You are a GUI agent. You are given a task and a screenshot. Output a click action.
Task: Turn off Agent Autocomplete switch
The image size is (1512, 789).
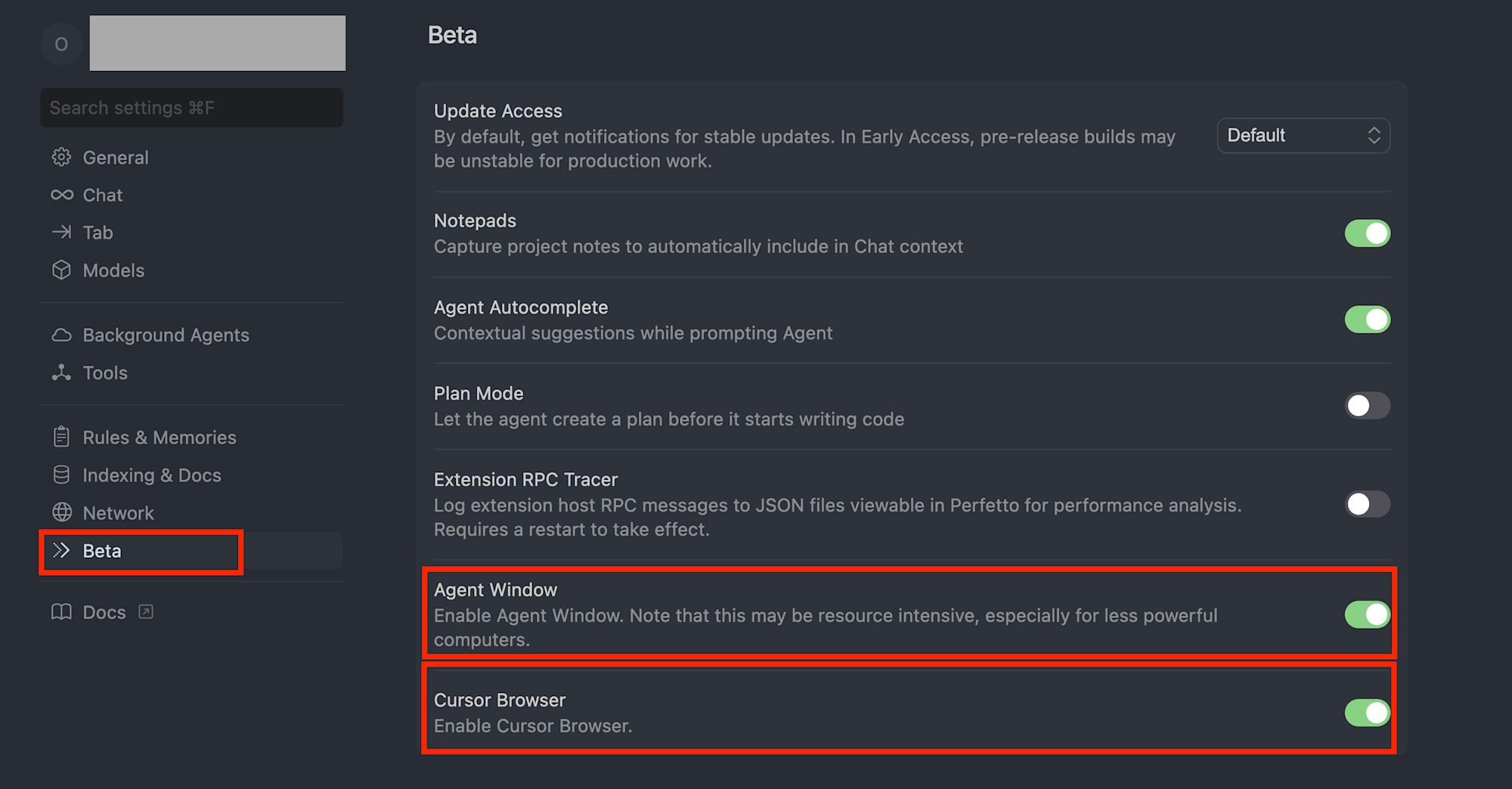[x=1367, y=320]
